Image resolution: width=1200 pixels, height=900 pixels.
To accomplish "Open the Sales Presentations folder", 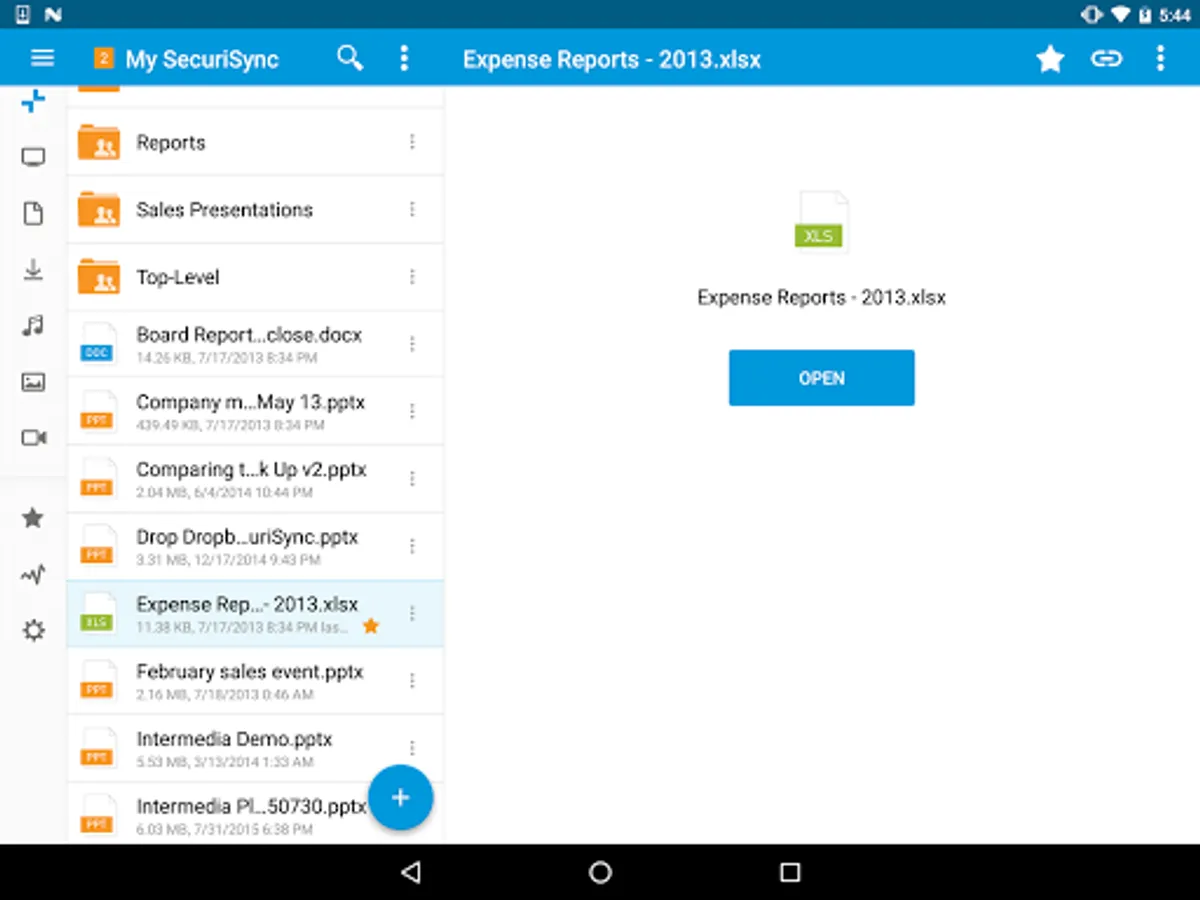I will click(x=255, y=210).
